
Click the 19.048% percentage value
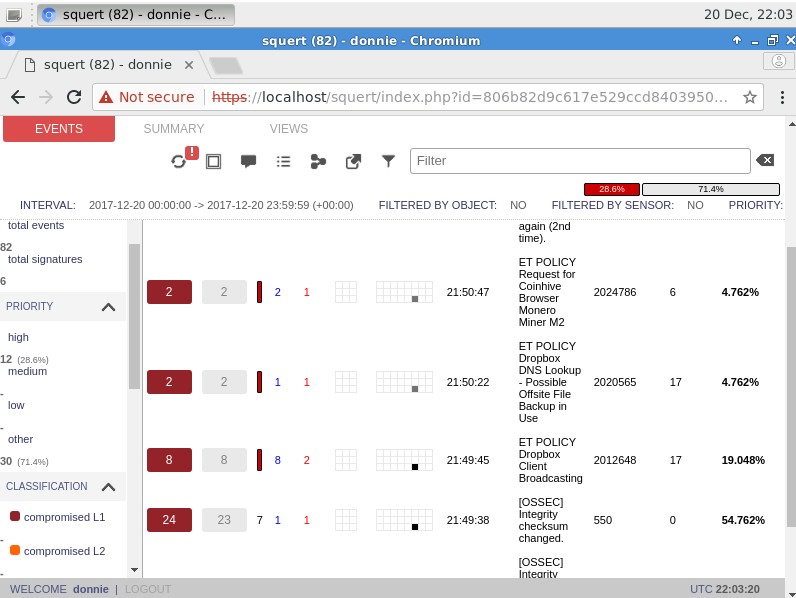(x=743, y=460)
